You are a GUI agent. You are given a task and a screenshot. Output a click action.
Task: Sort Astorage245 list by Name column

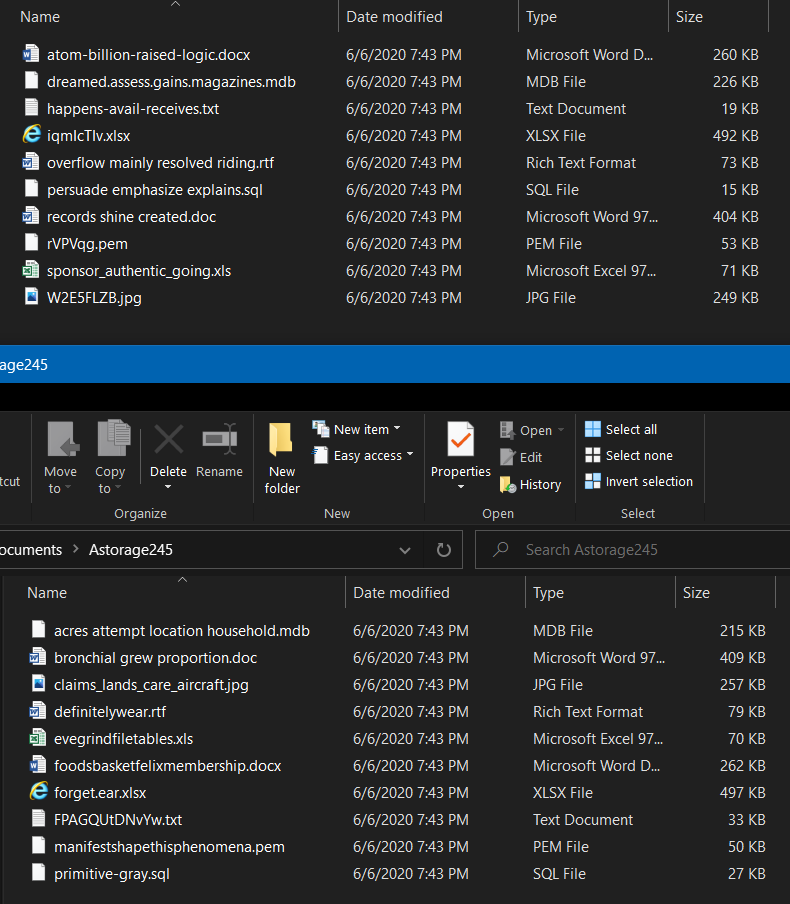tap(47, 593)
